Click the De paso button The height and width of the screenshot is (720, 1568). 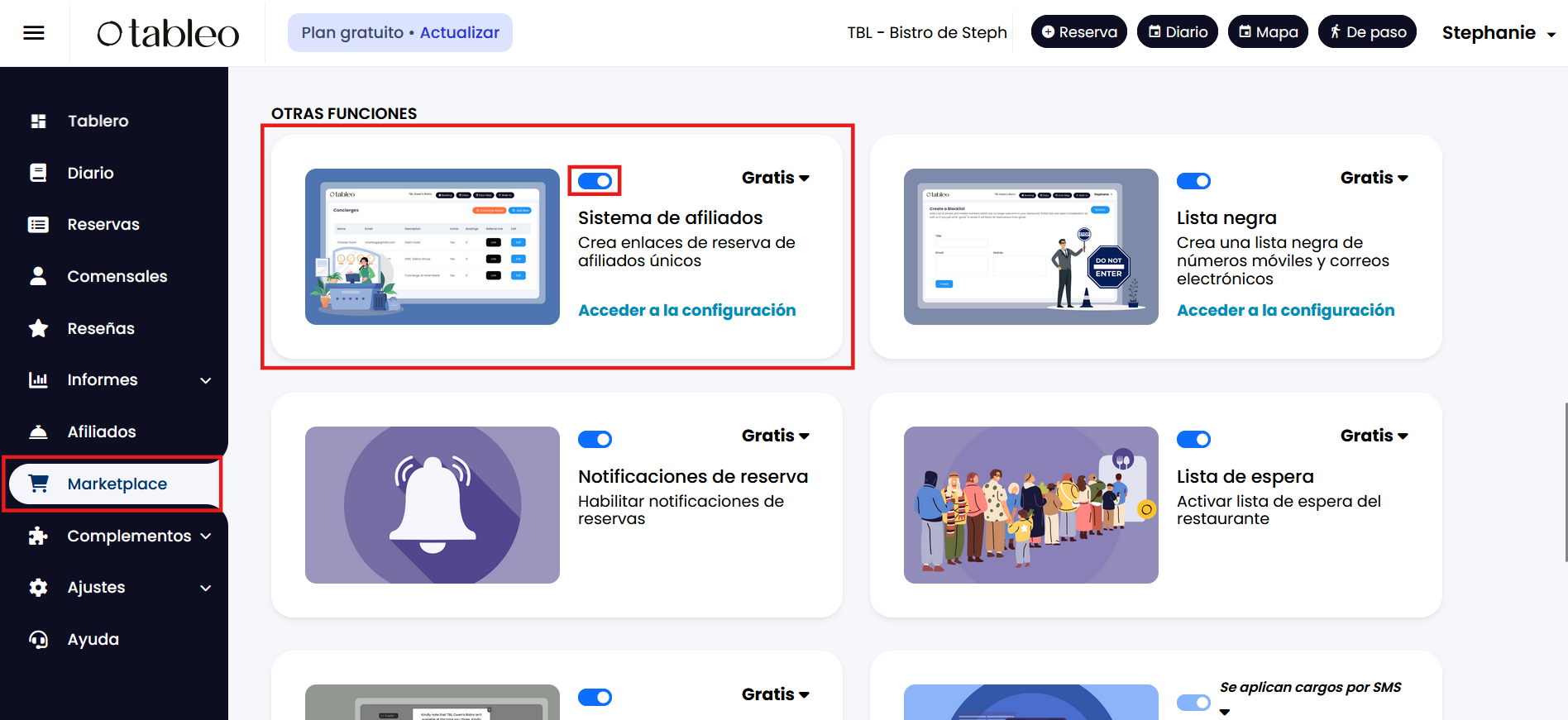pos(1367,32)
